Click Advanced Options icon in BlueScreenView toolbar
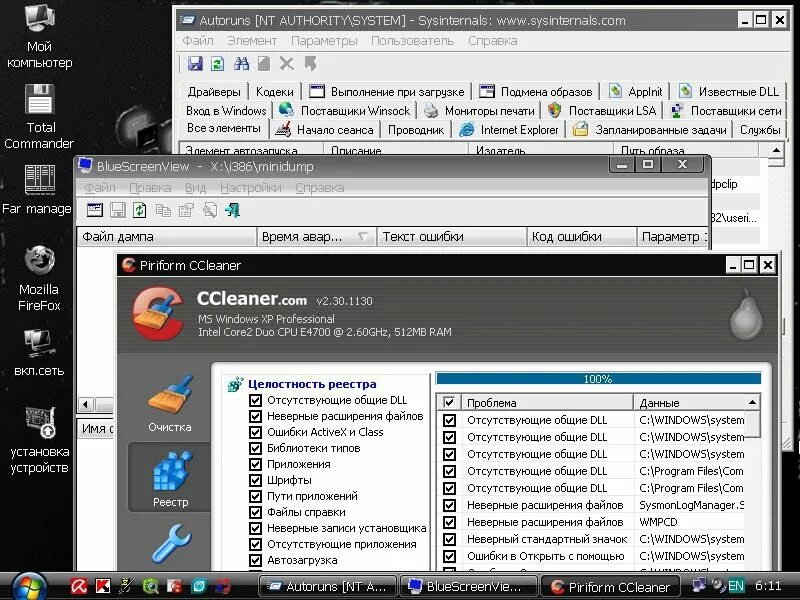 (95, 210)
